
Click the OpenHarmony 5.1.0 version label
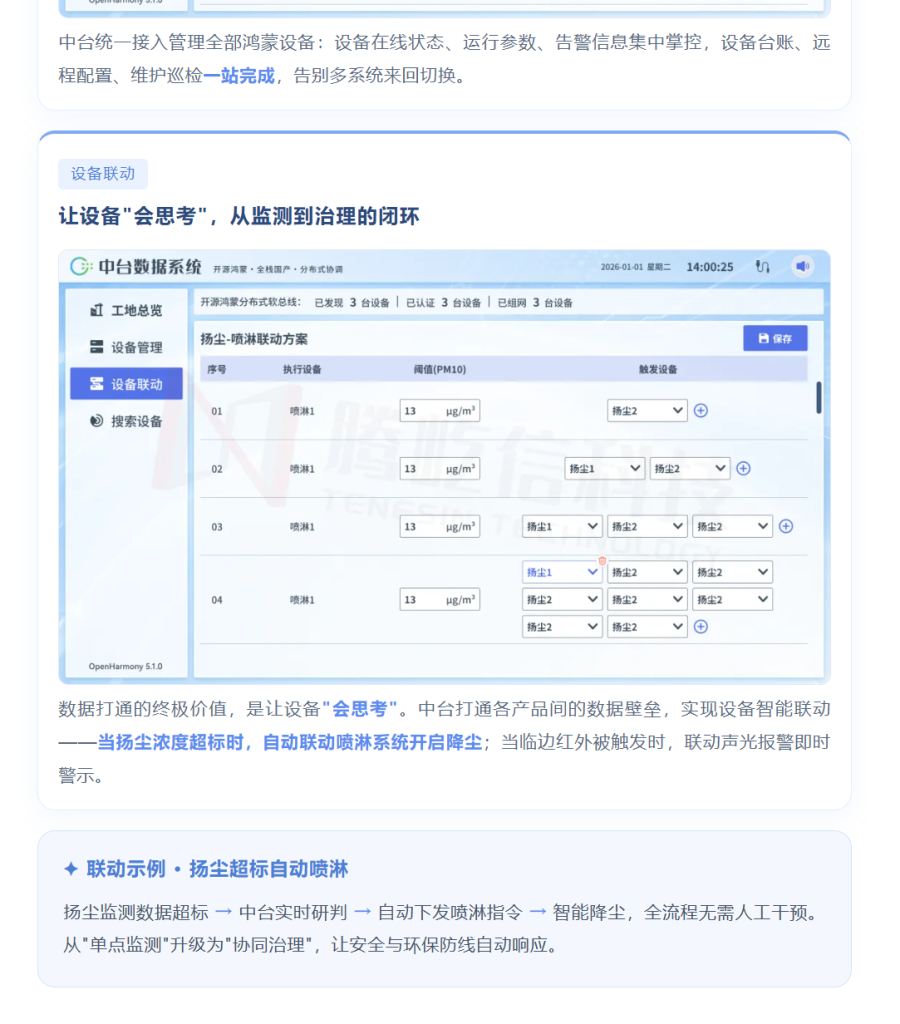[125, 666]
